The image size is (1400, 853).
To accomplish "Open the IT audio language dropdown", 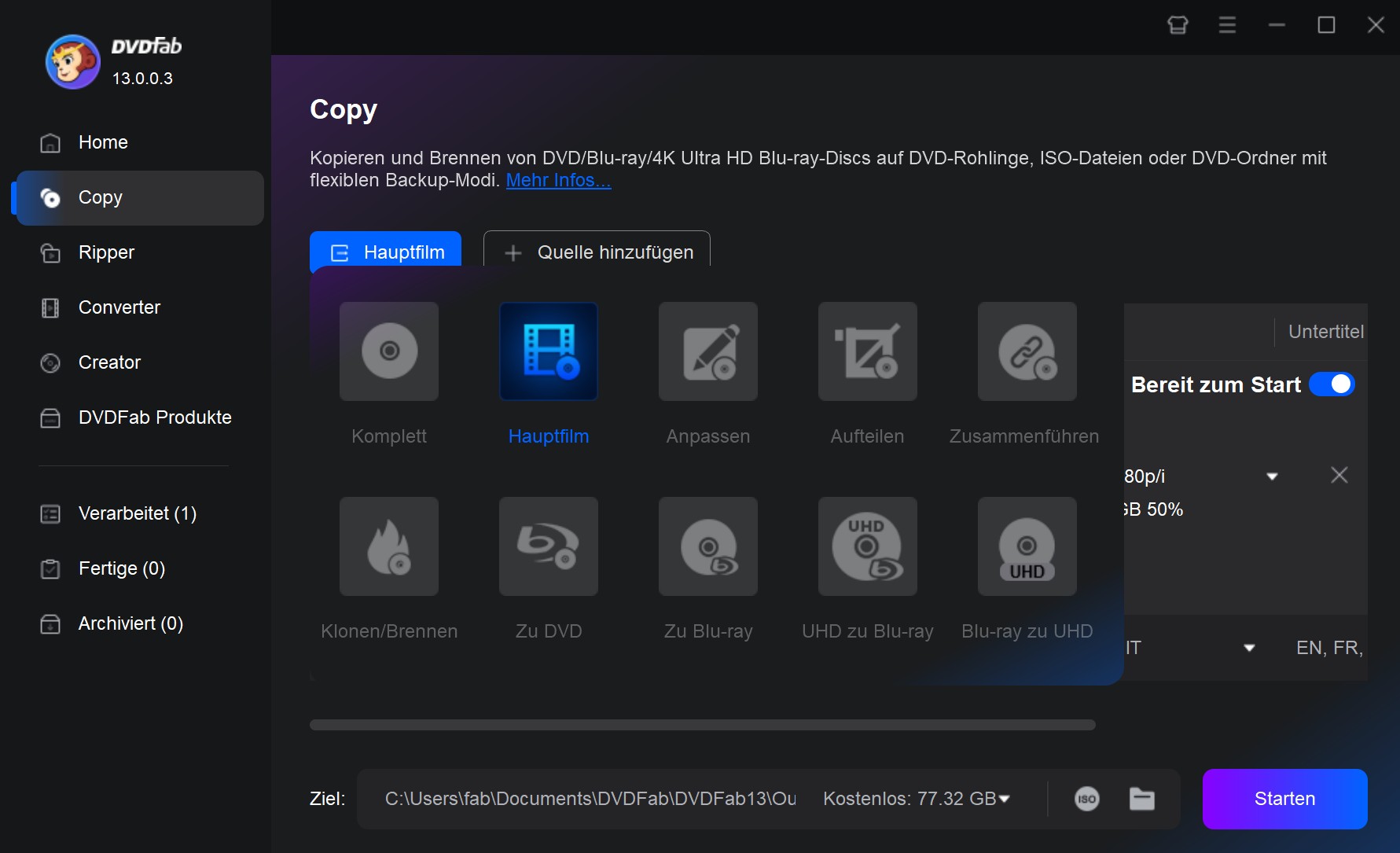I will click(x=1249, y=648).
